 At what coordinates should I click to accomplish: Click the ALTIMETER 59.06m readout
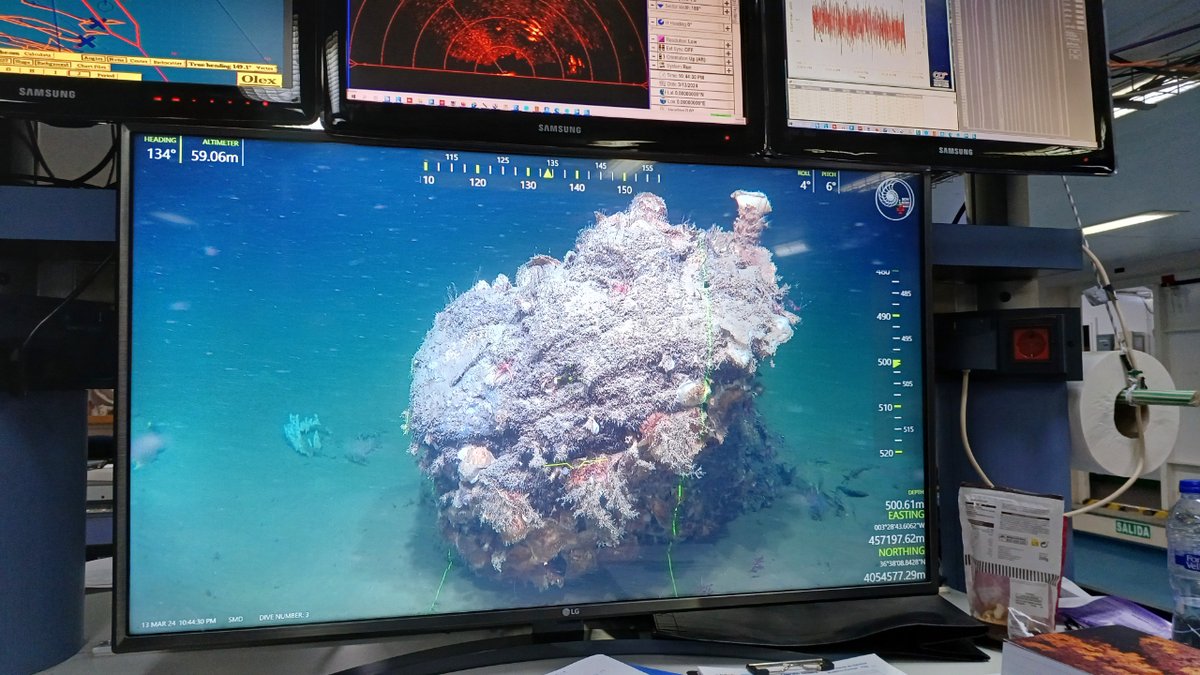point(215,150)
